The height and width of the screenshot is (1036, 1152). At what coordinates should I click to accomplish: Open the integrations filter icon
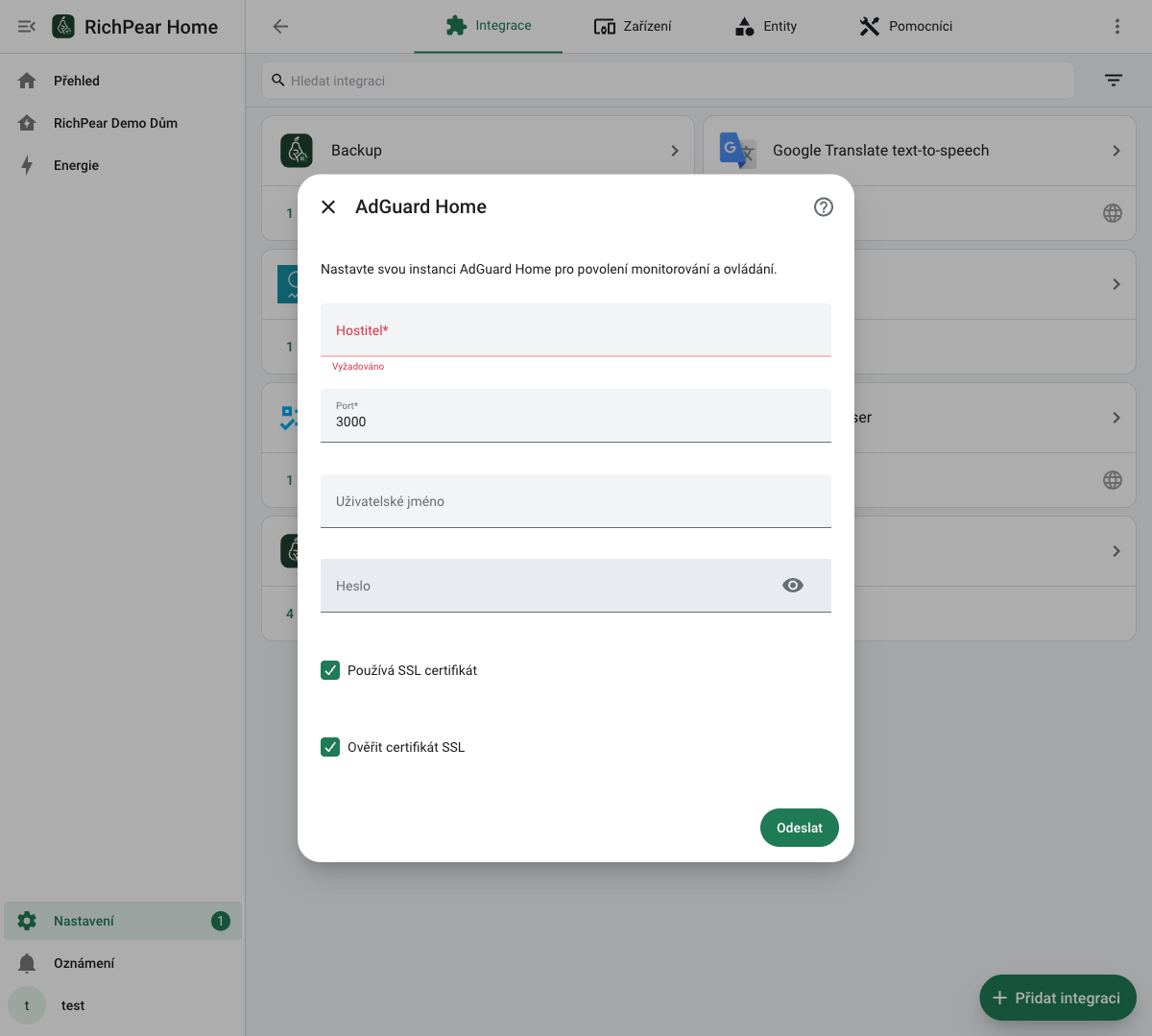tap(1114, 81)
